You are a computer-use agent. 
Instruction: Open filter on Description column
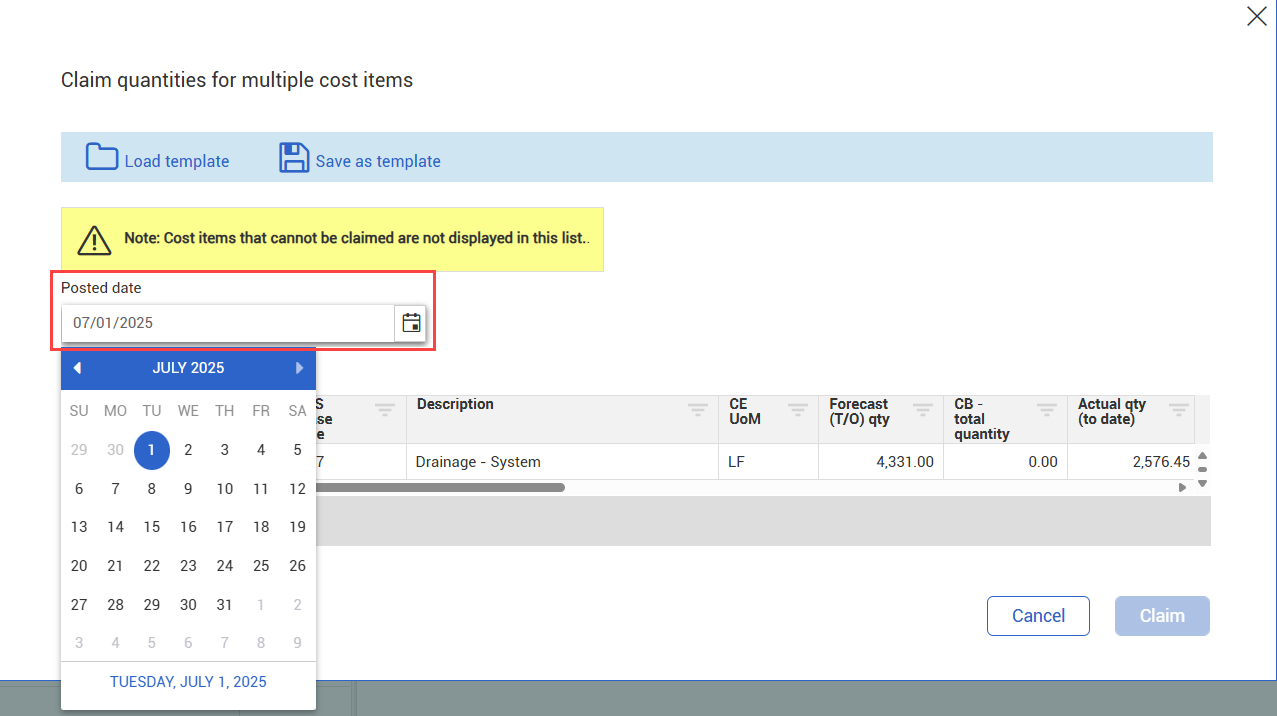coord(697,409)
